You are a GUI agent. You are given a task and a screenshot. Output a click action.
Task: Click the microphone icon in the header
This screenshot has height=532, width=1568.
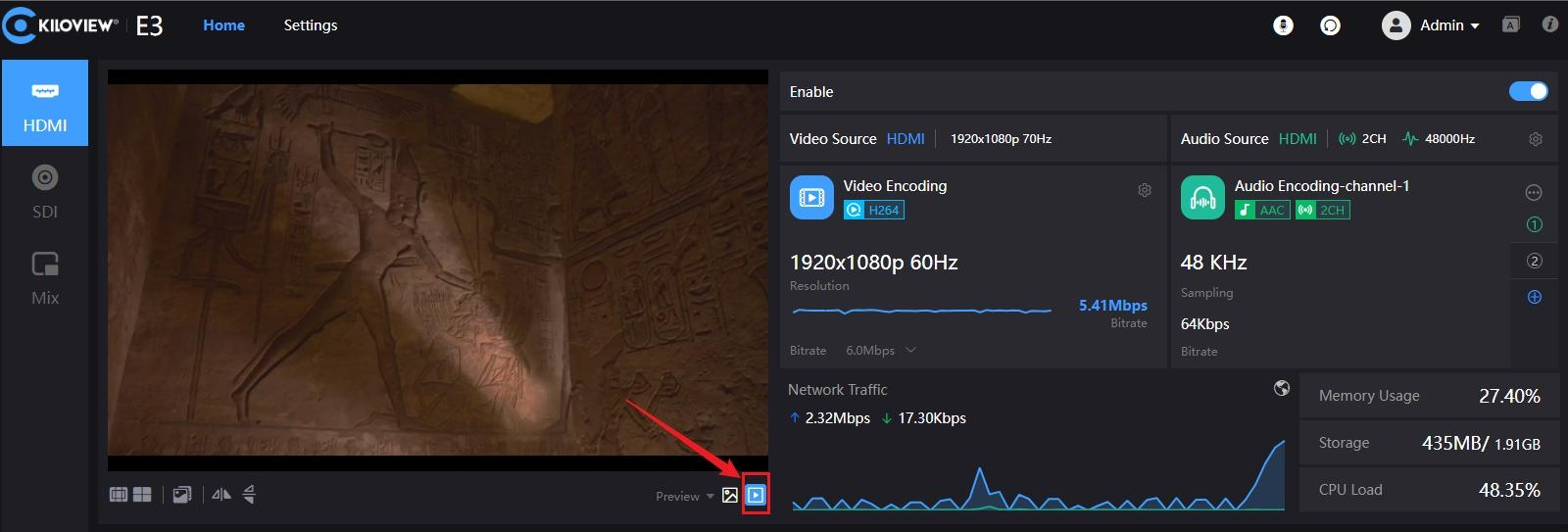click(1283, 25)
